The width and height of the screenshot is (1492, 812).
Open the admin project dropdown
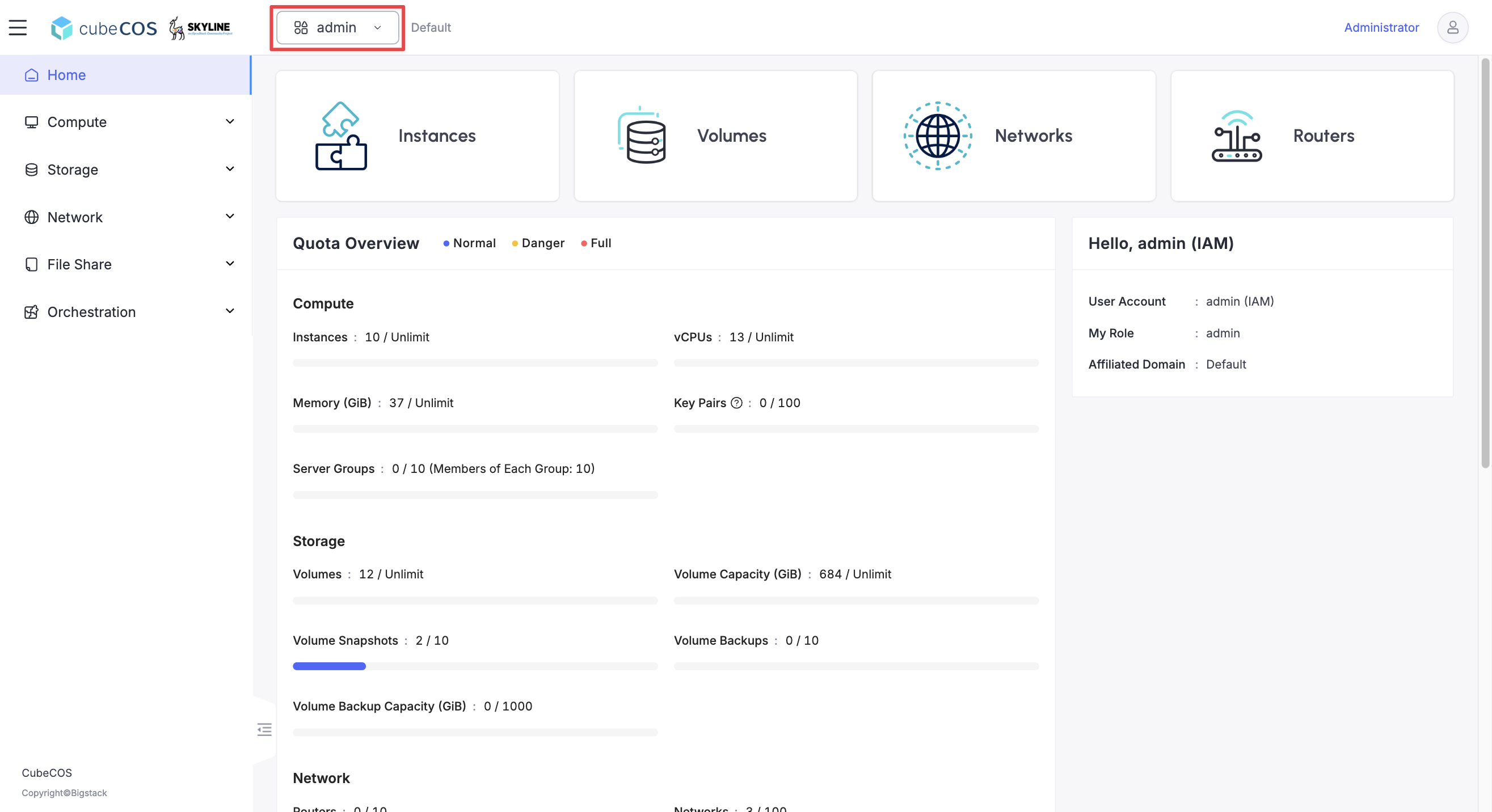point(337,28)
